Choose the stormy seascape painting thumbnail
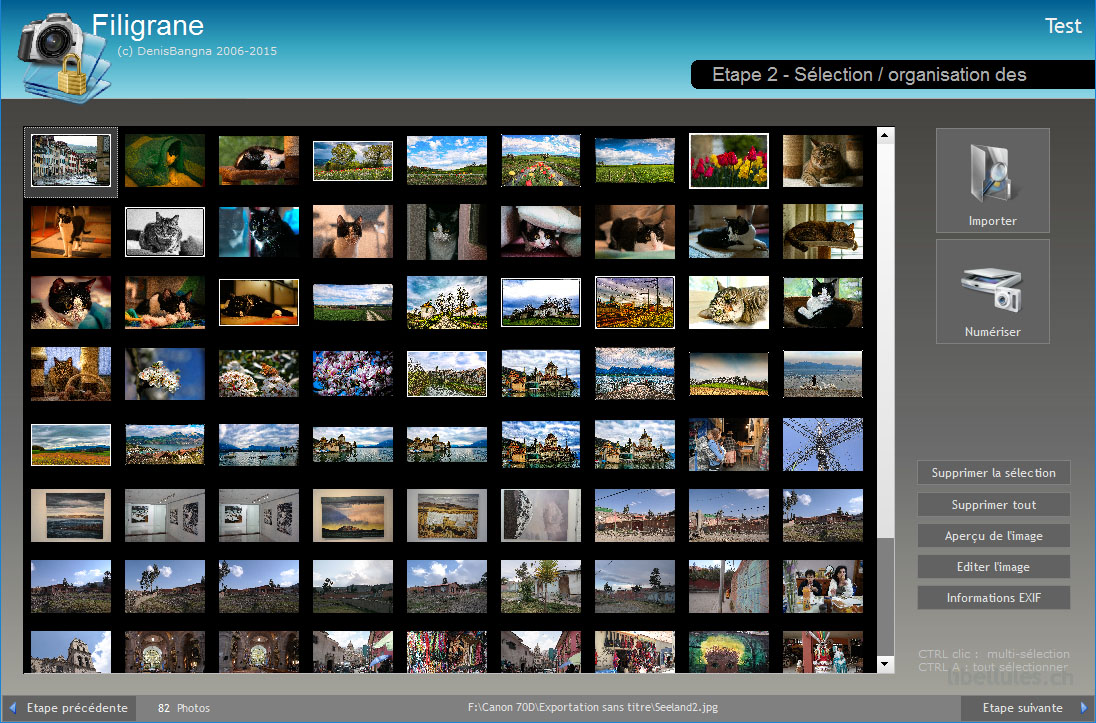This screenshot has height=723, width=1096. pyautogui.click(x=71, y=515)
